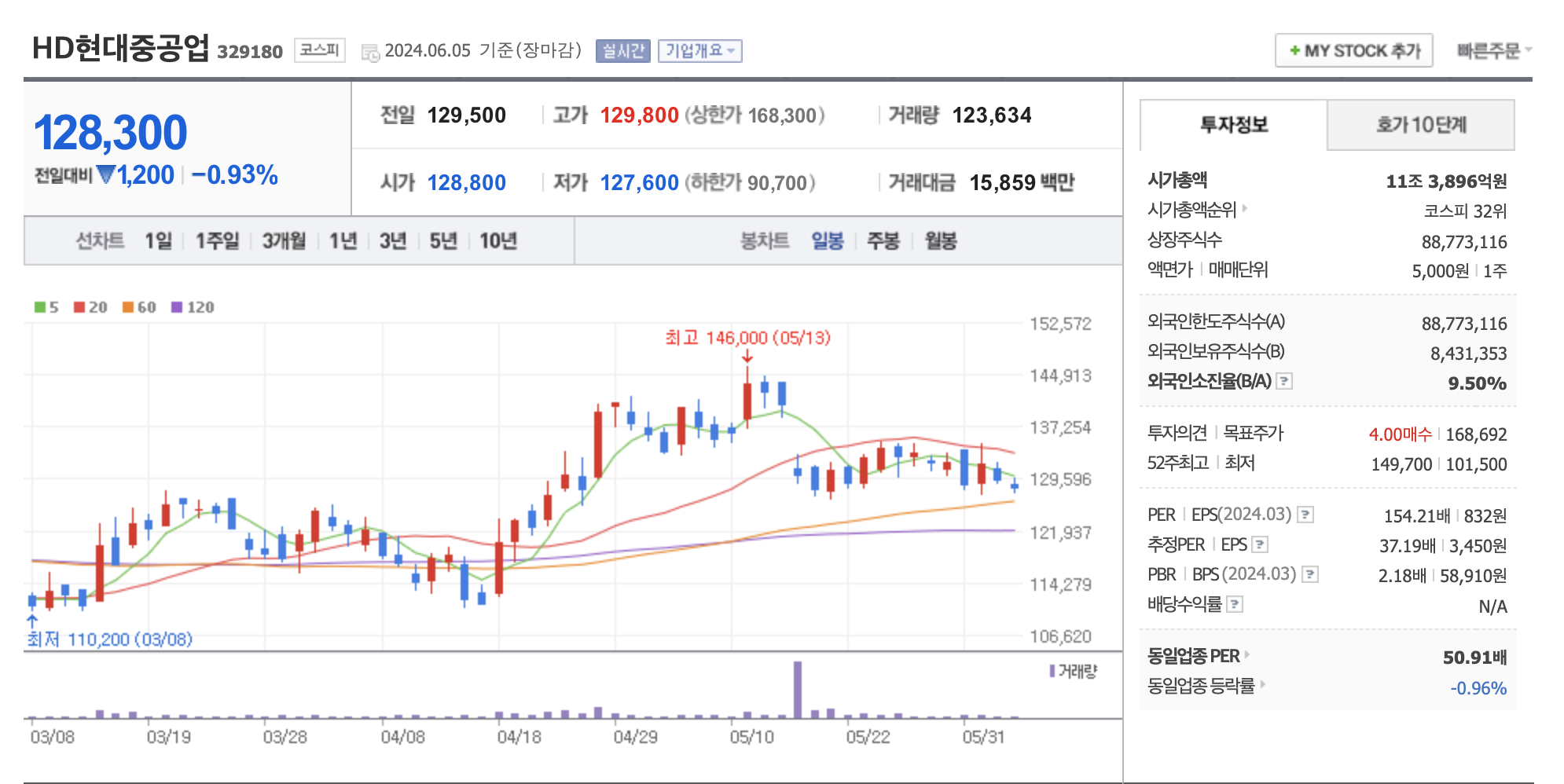
Task: Switch to the 투자정보 tab
Action: [1234, 125]
